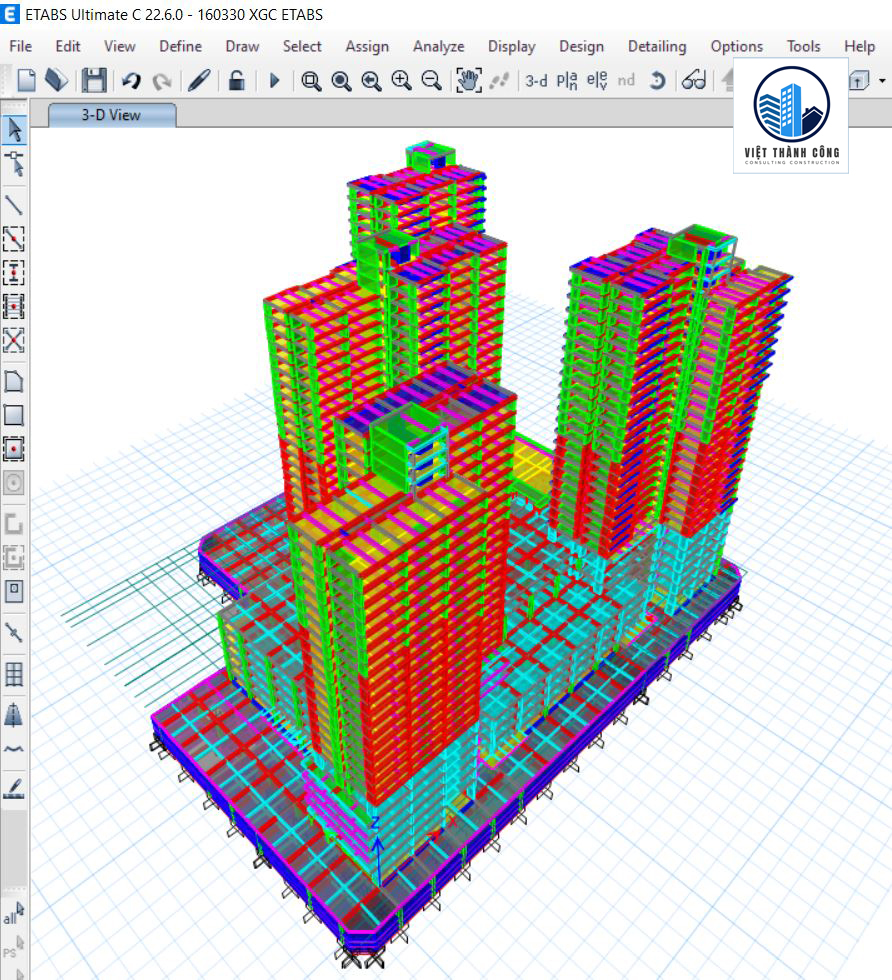This screenshot has height=980, width=892.
Task: Return to the previous zoom
Action: [x=371, y=81]
